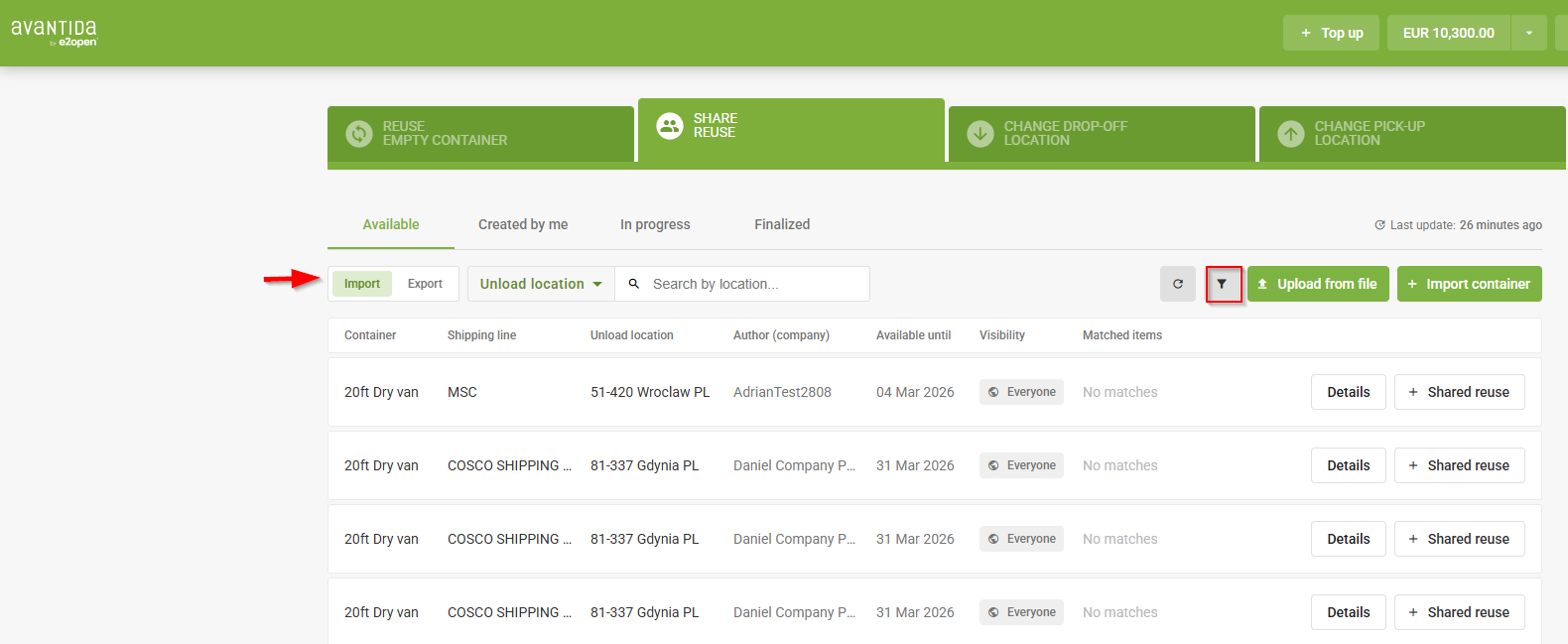This screenshot has width=1568, height=644.
Task: Click the Avantida by e2open logo
Action: click(x=55, y=33)
